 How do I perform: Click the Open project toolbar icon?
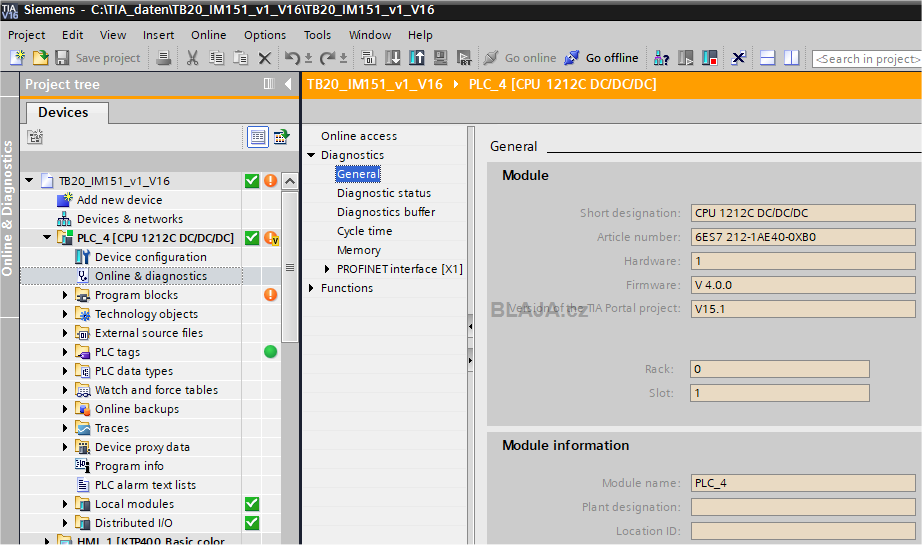pyautogui.click(x=40, y=58)
